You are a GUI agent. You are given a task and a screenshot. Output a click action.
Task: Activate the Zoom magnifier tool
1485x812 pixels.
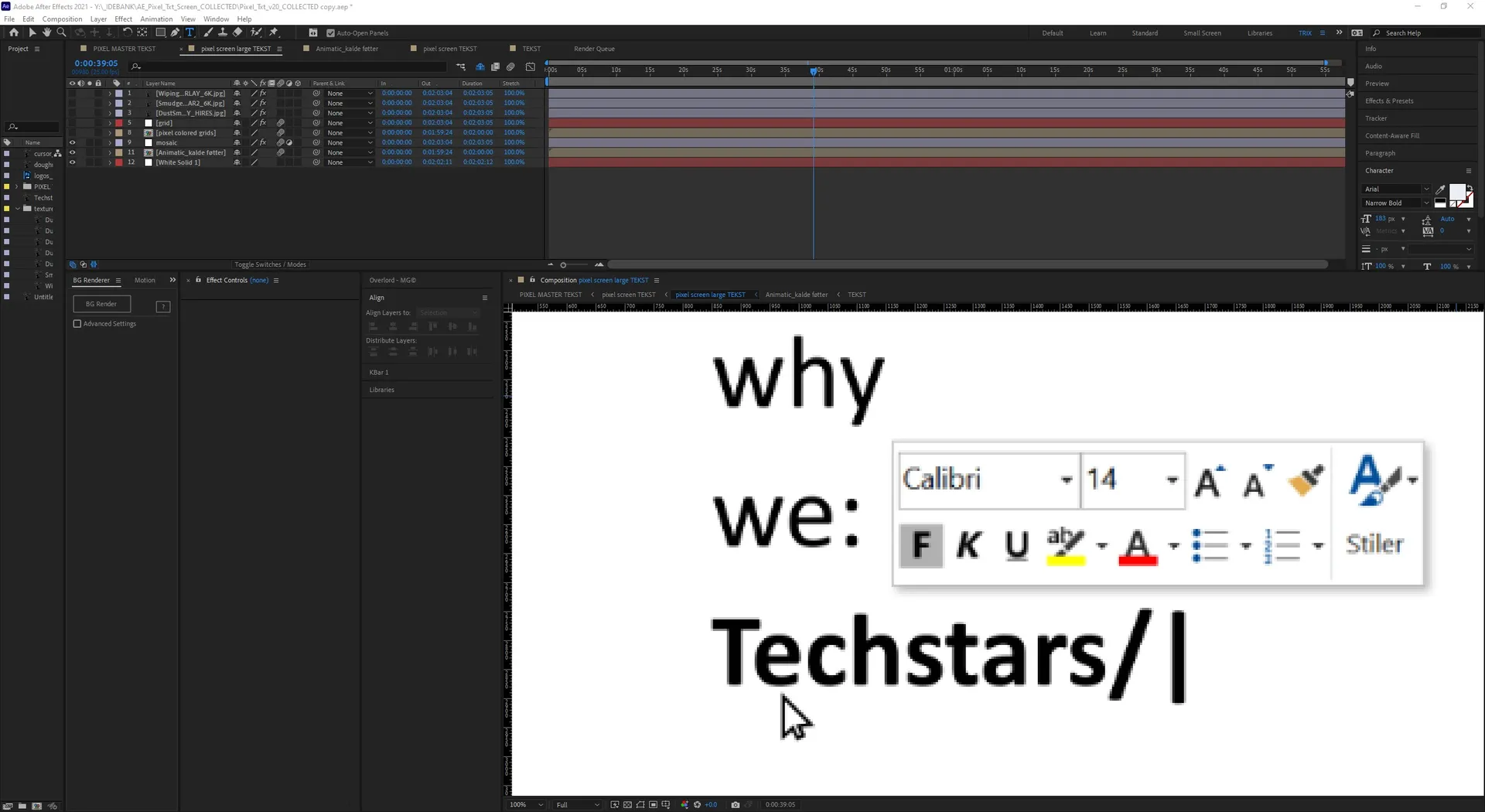pos(61,32)
